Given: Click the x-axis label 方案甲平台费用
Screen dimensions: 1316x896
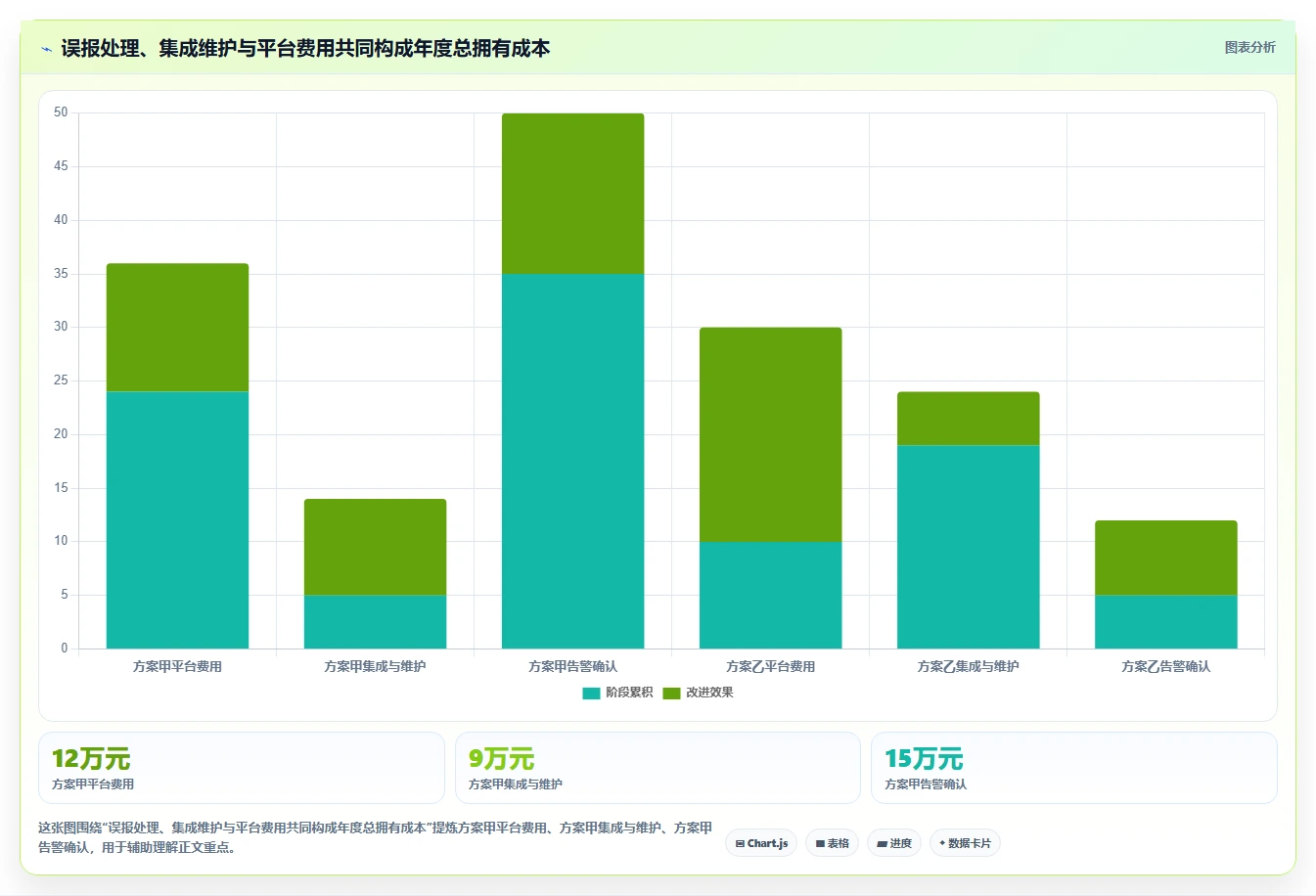Looking at the screenshot, I should coord(177,666).
